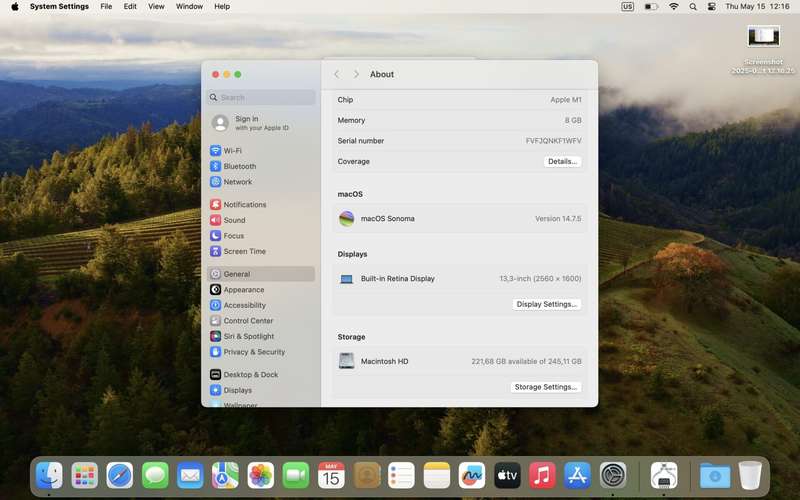Click the Macintosh HD drive icon
Viewport: 800px width, 500px height.
346,361
